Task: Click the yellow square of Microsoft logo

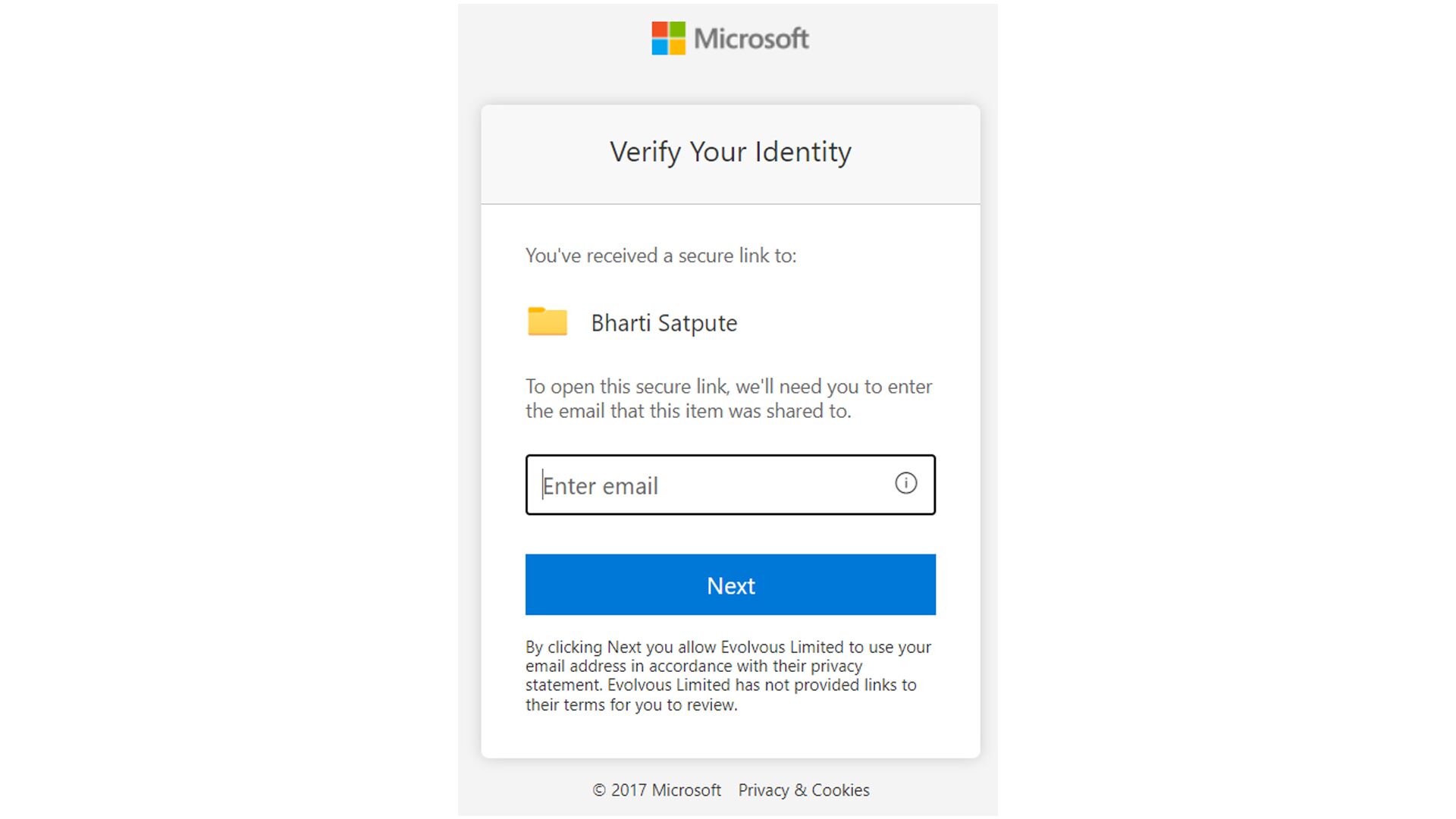Action: point(677,47)
